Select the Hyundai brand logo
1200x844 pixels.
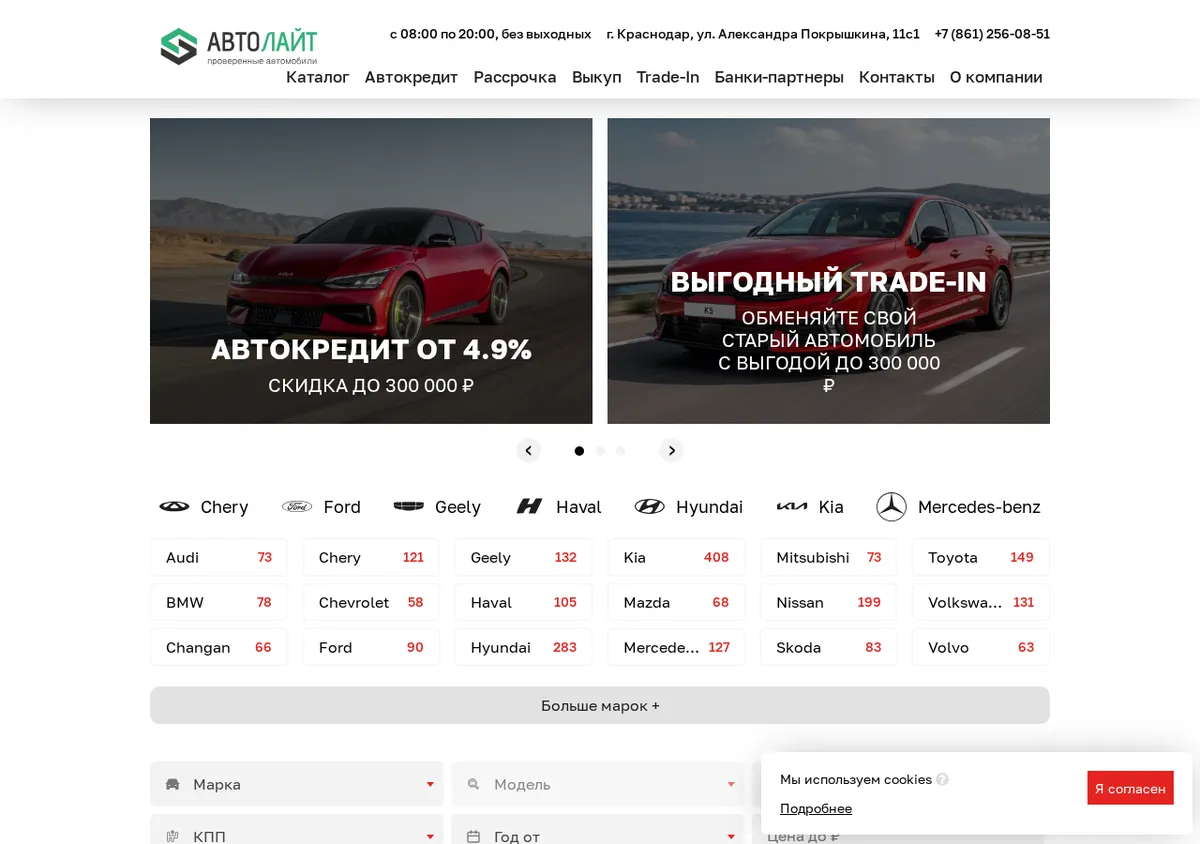coord(650,507)
